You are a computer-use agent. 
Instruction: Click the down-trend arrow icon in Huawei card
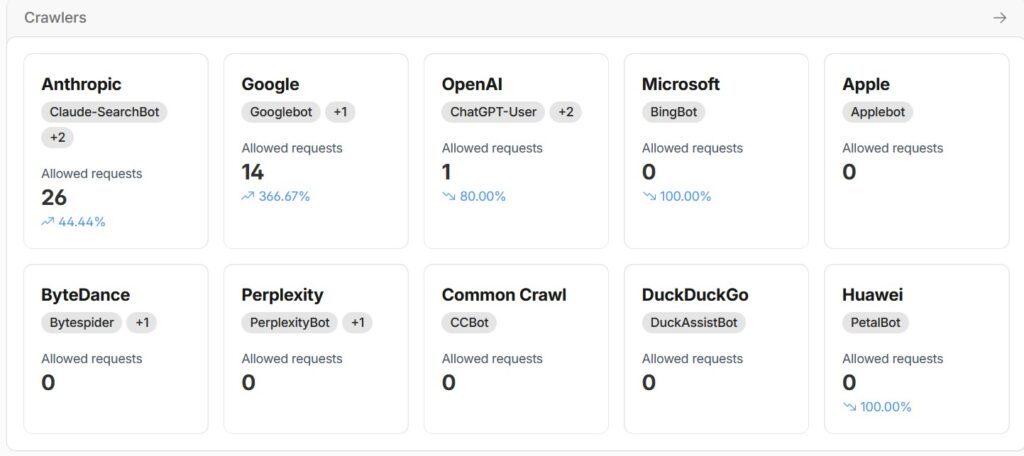coord(850,407)
